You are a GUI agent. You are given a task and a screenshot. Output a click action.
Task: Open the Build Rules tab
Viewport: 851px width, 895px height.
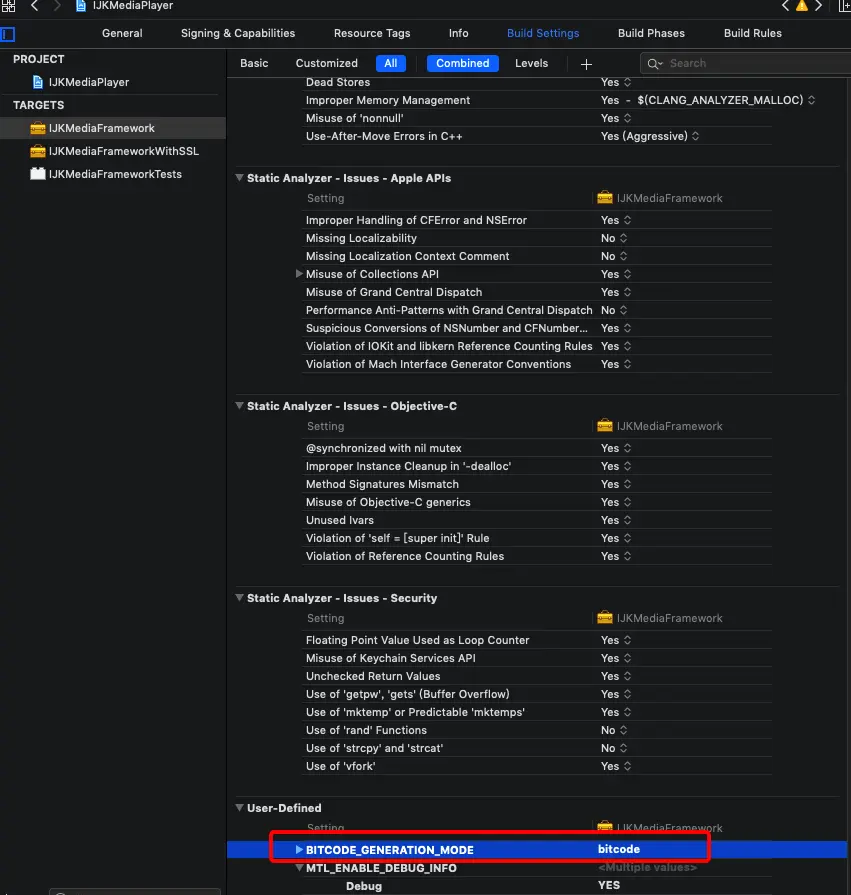point(753,33)
